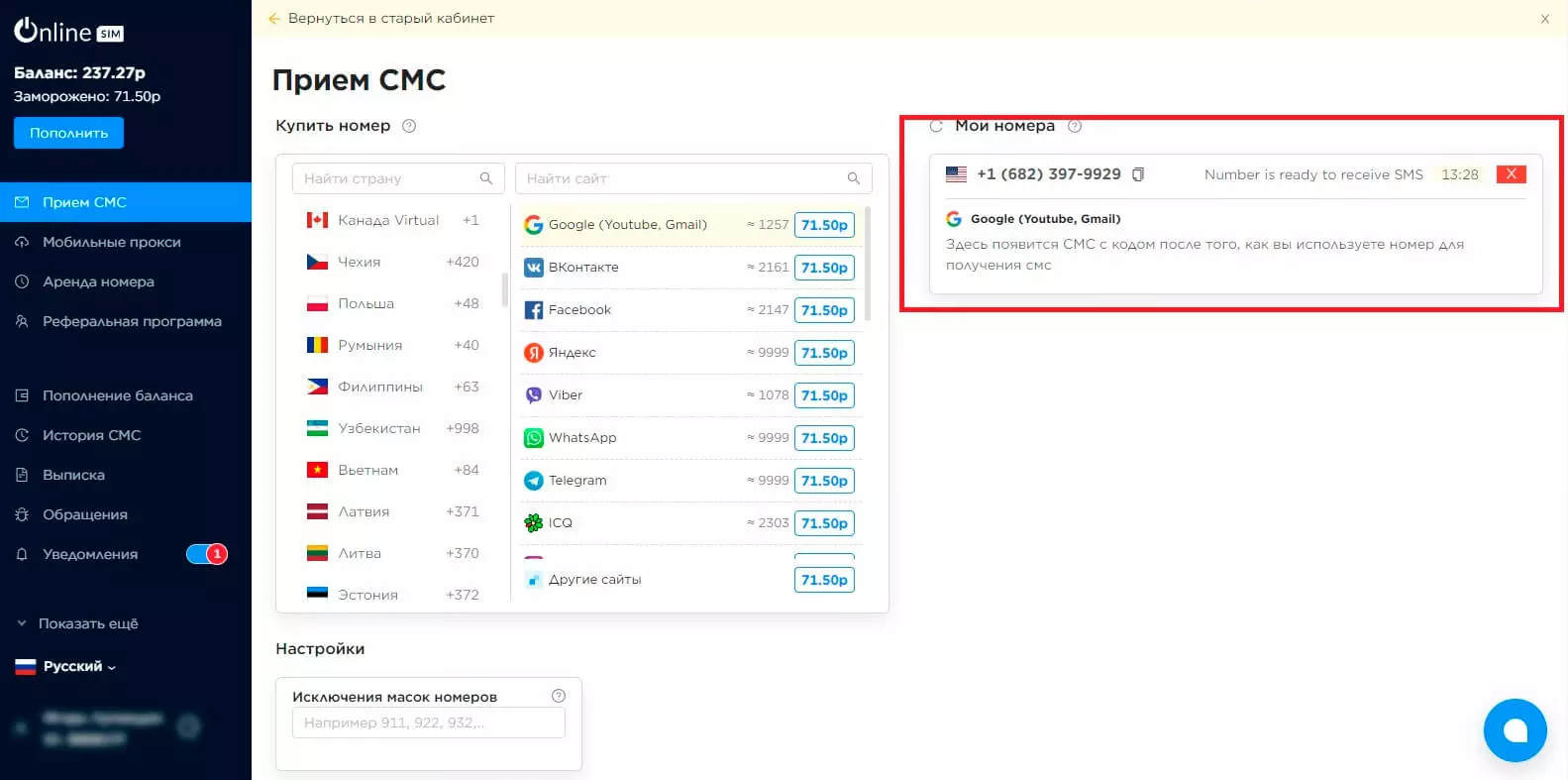Click the Другие сайты icon

click(x=533, y=580)
